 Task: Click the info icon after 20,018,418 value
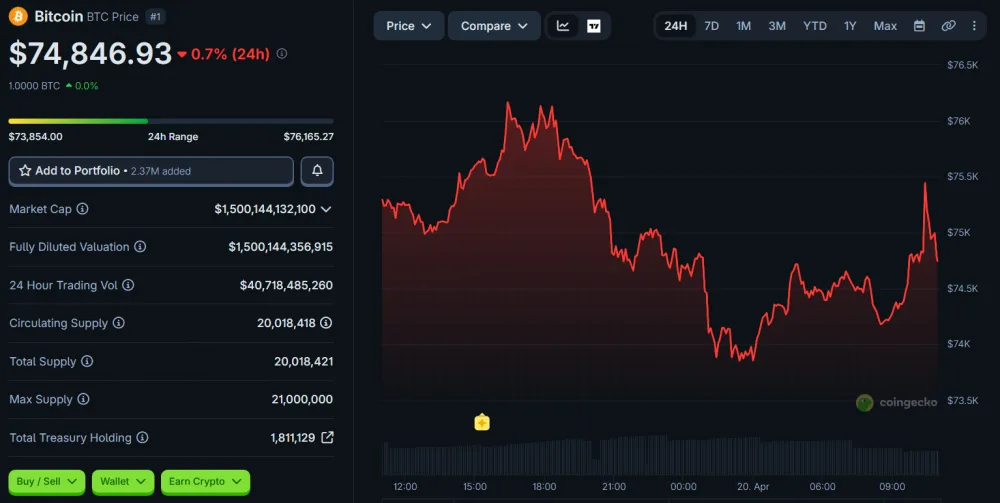326,323
